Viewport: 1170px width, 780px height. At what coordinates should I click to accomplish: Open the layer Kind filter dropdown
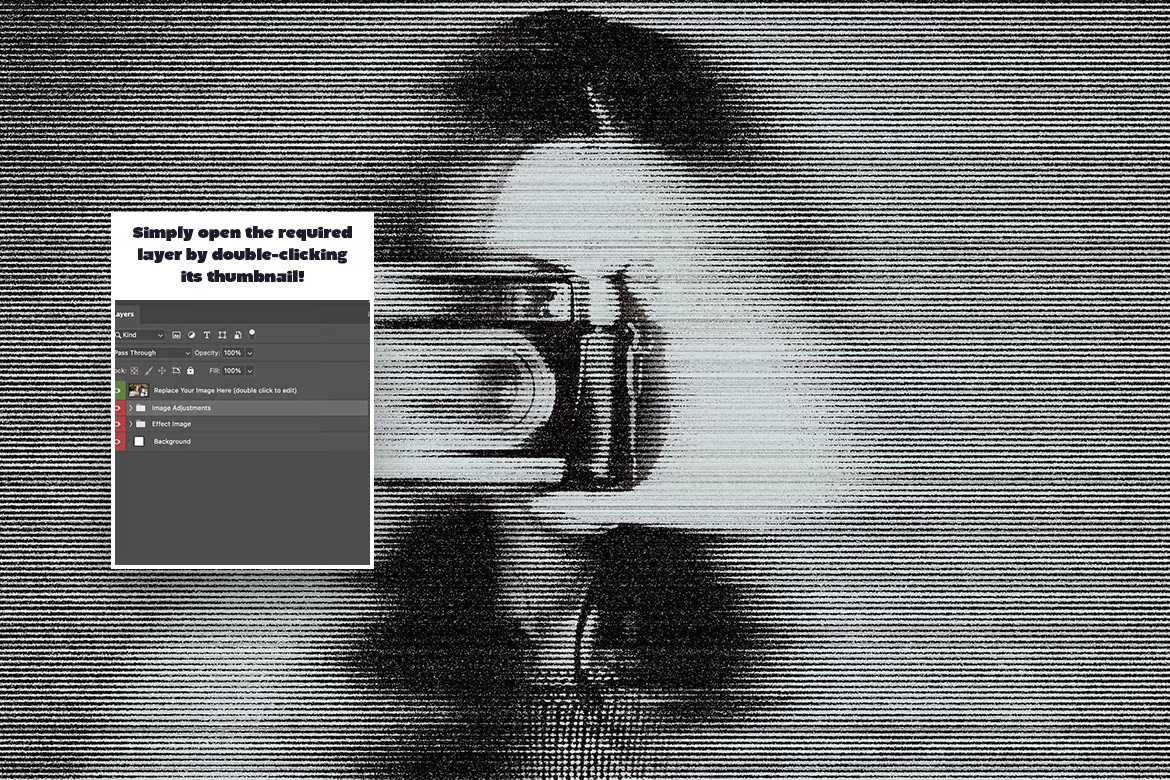click(x=140, y=335)
